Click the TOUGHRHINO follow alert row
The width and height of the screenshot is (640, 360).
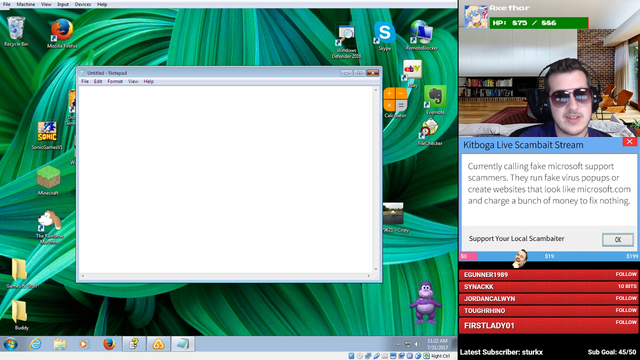click(549, 311)
